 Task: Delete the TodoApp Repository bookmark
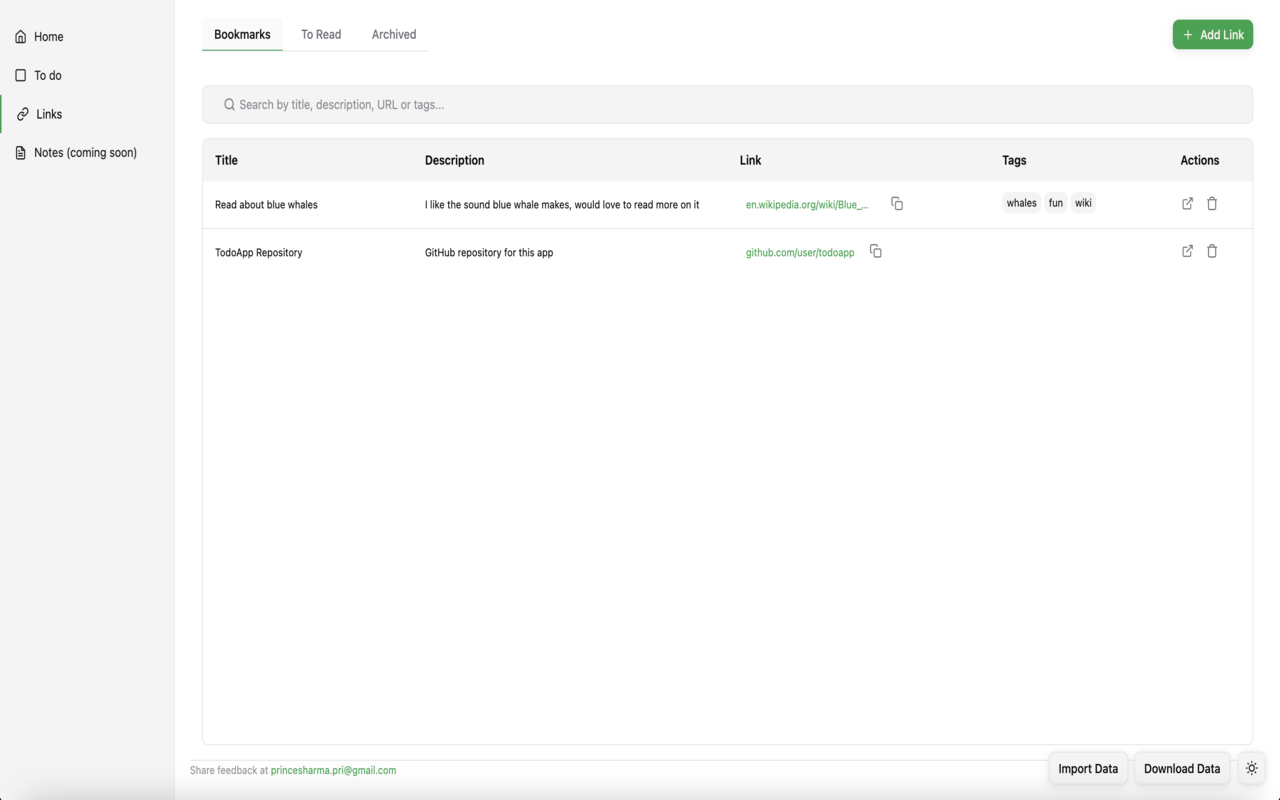[x=1212, y=251]
